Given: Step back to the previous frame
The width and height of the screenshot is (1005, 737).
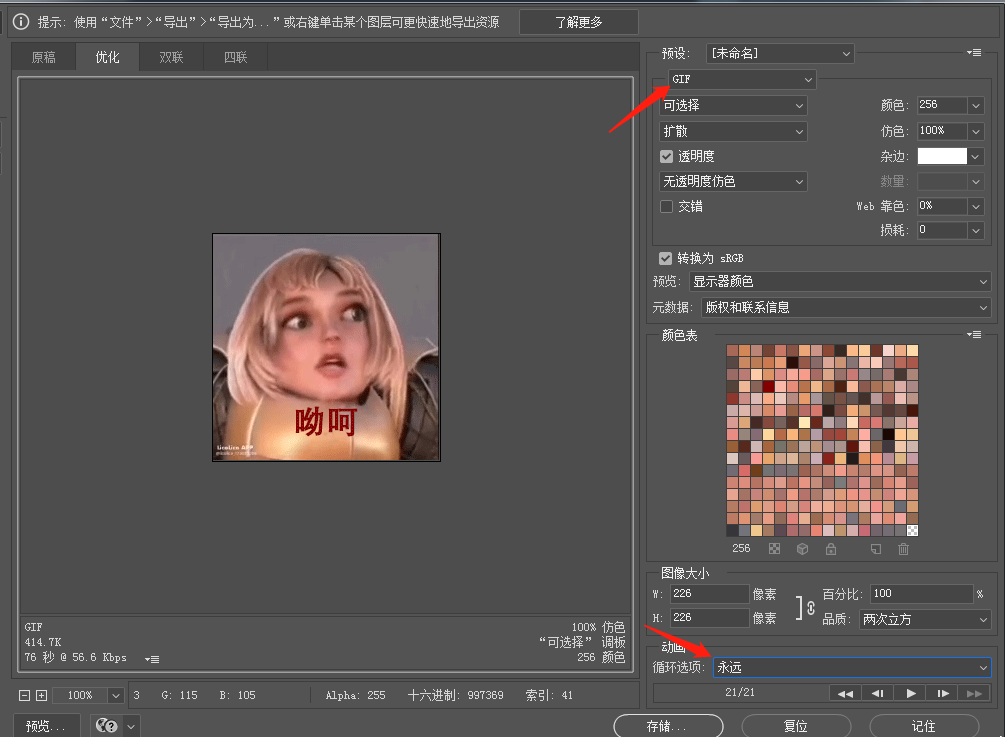Looking at the screenshot, I should [877, 693].
